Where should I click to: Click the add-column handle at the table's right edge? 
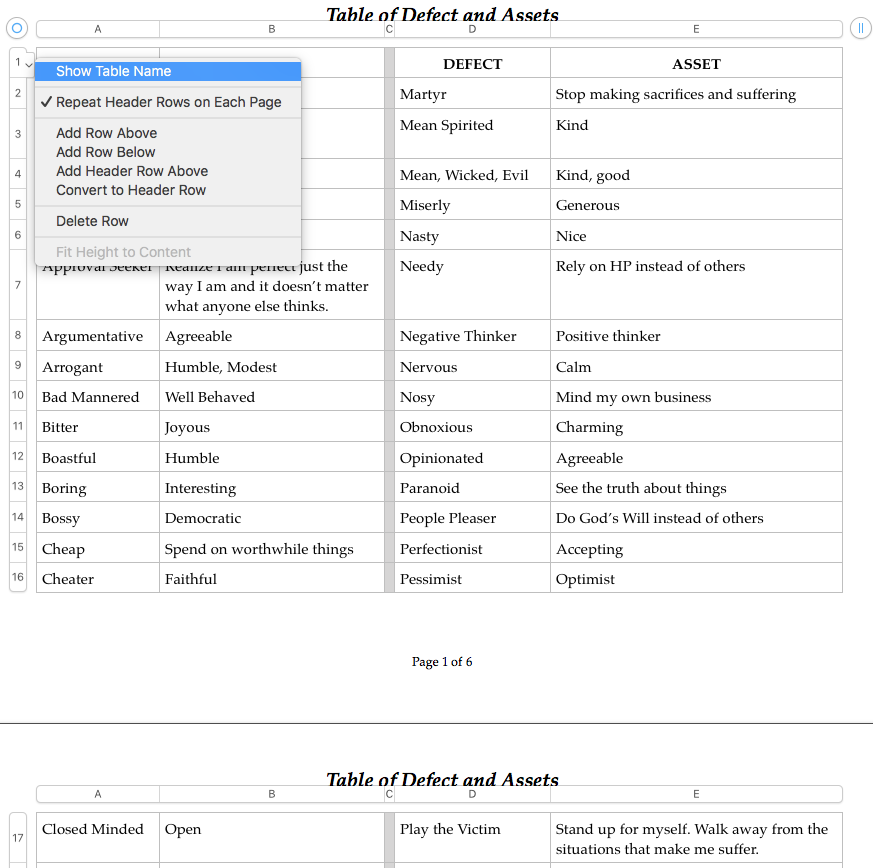860,28
